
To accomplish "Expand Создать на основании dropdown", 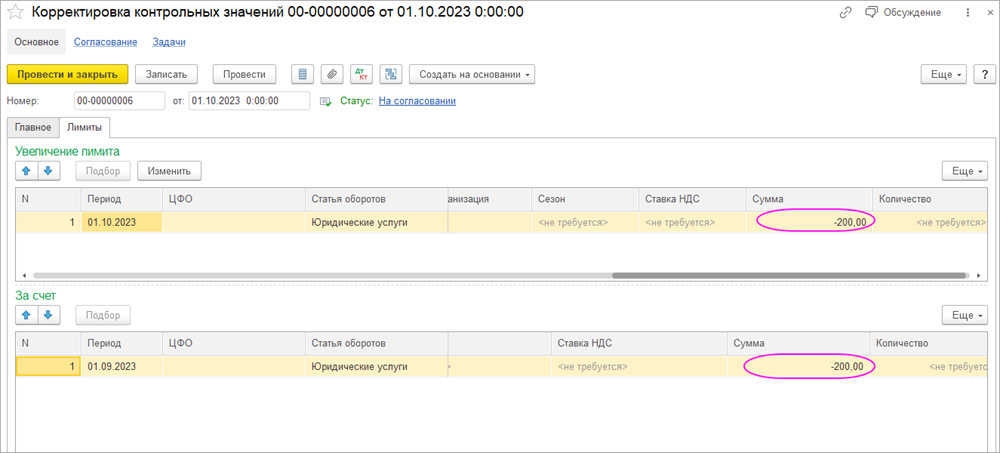I will (x=472, y=75).
